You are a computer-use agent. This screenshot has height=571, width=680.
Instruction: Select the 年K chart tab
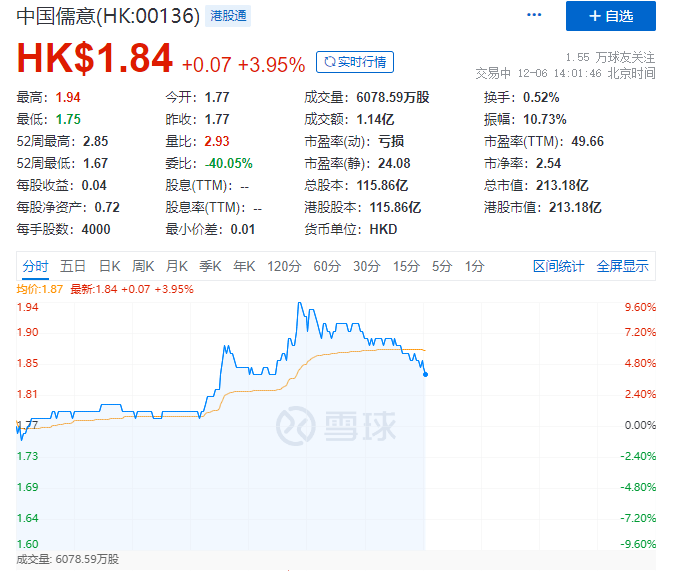click(244, 266)
